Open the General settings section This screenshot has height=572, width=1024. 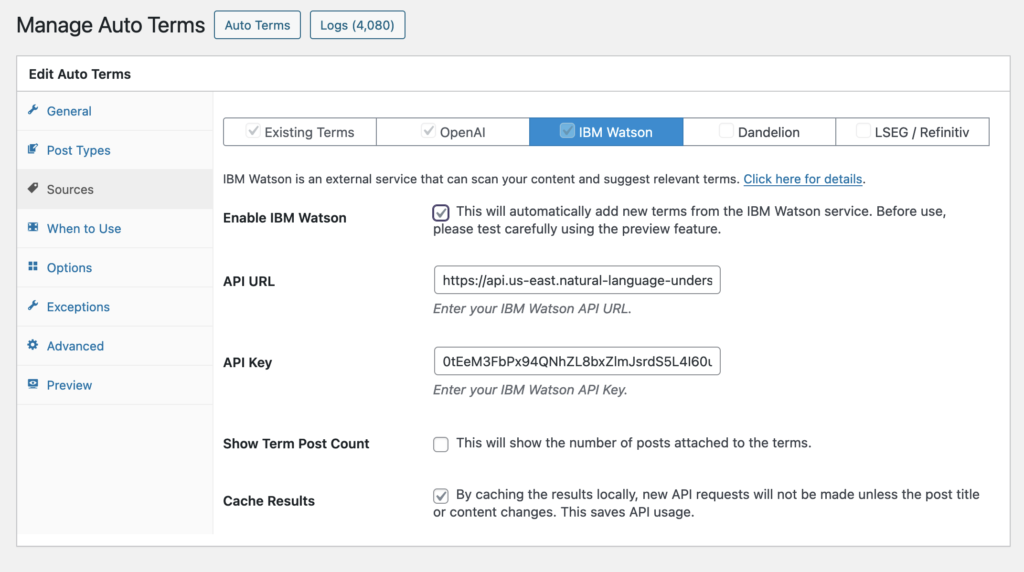115,111
